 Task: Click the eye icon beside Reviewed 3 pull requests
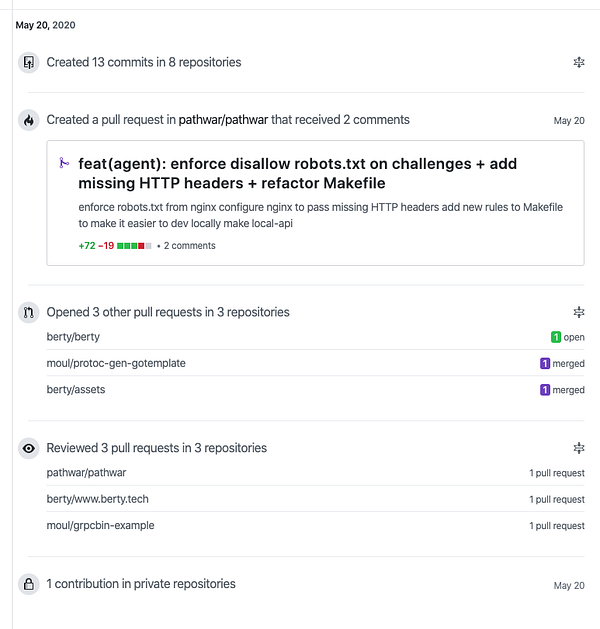point(29,449)
